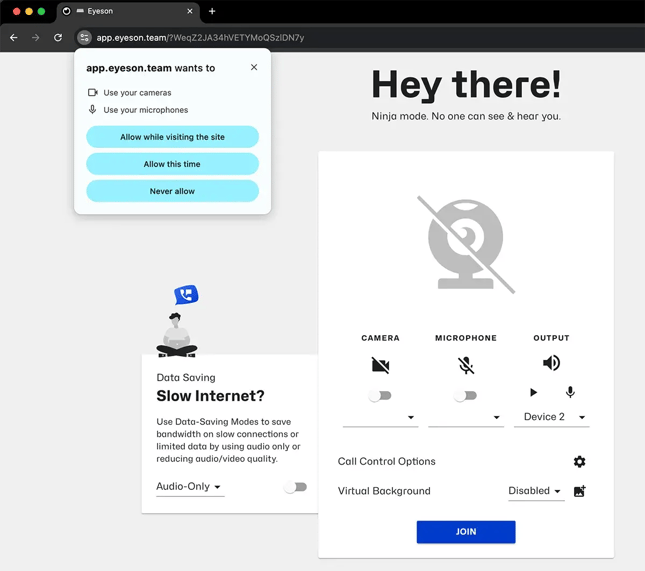Click Allow this time button
The image size is (645, 571).
(172, 164)
